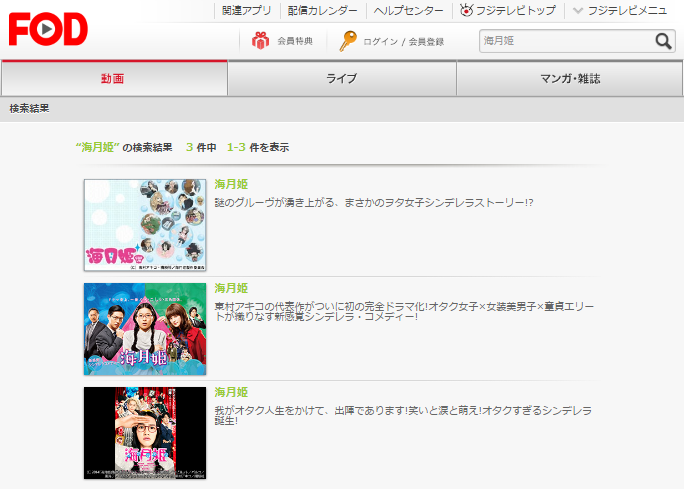Click the second 海月姫 title link
Image resolution: width=684 pixels, height=489 pixels.
point(231,288)
